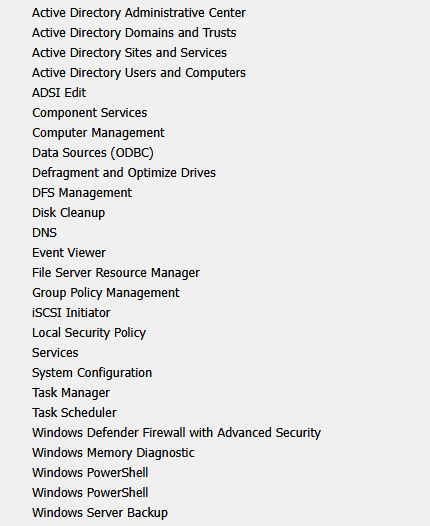The image size is (430, 526).
Task: Launch Defragment and Optimize Drives
Action: (124, 173)
